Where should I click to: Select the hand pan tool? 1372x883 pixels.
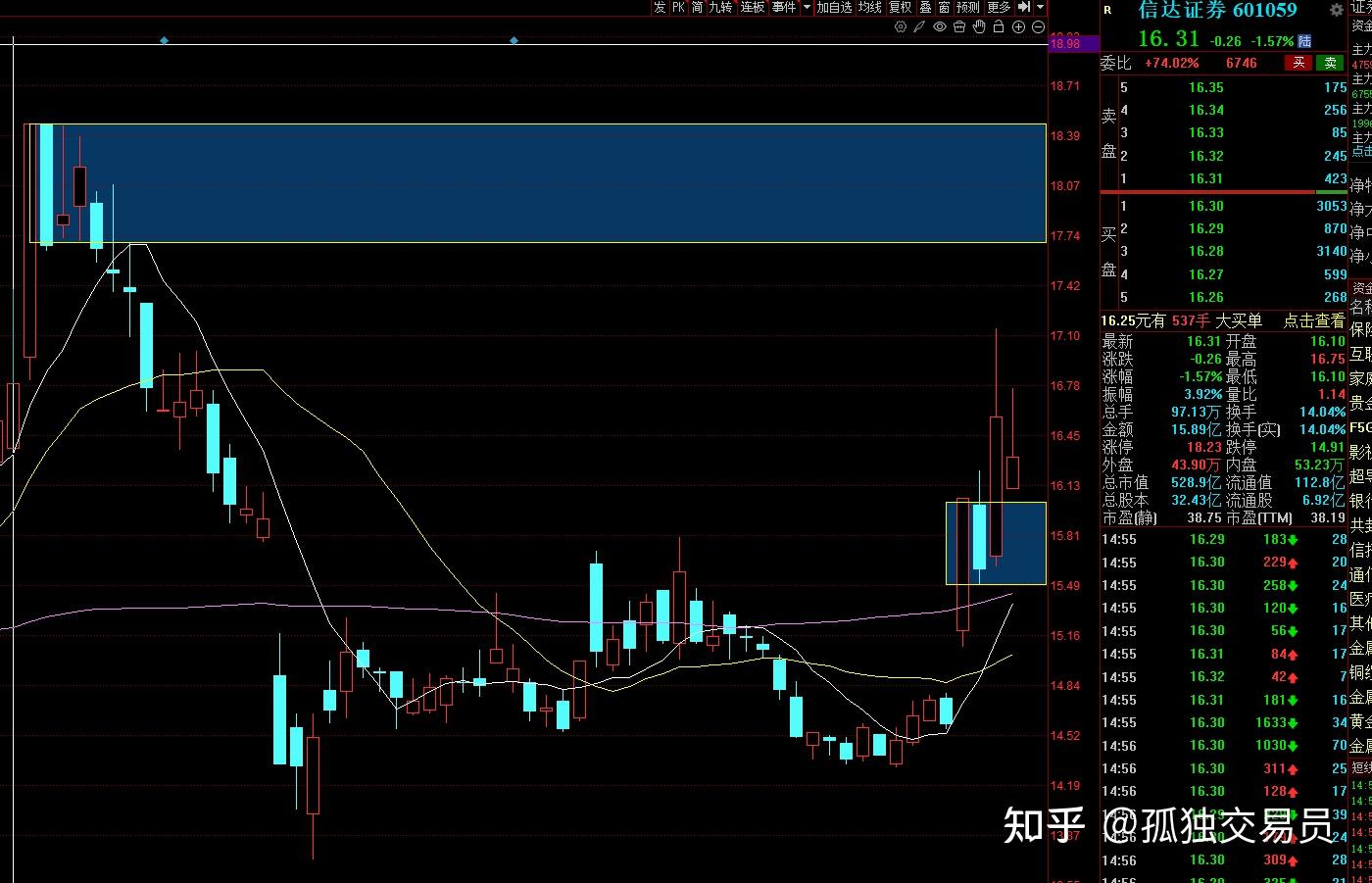point(979,27)
